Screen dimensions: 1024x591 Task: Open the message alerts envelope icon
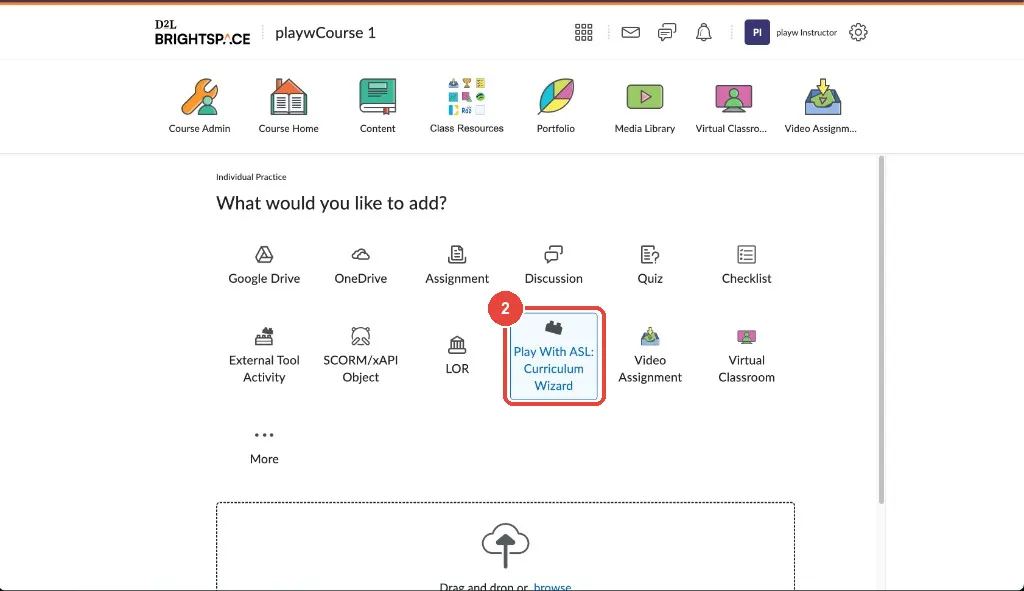(x=630, y=33)
